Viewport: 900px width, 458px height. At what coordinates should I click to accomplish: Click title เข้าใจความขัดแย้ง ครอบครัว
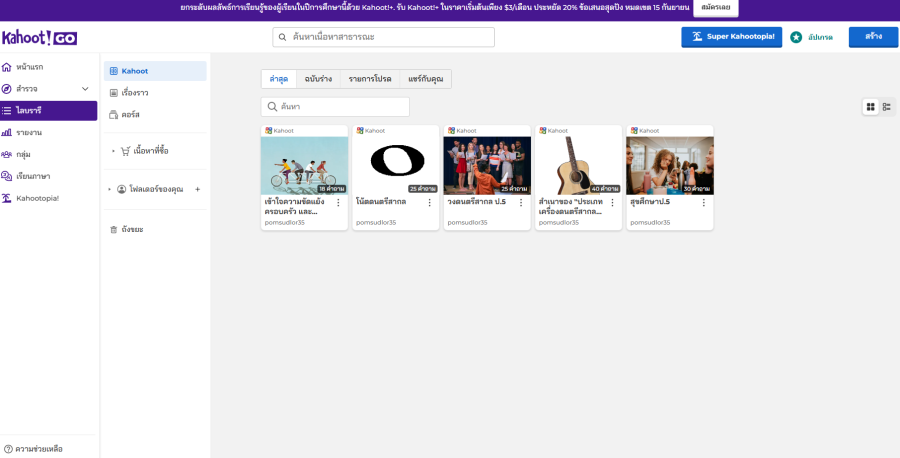(x=294, y=207)
